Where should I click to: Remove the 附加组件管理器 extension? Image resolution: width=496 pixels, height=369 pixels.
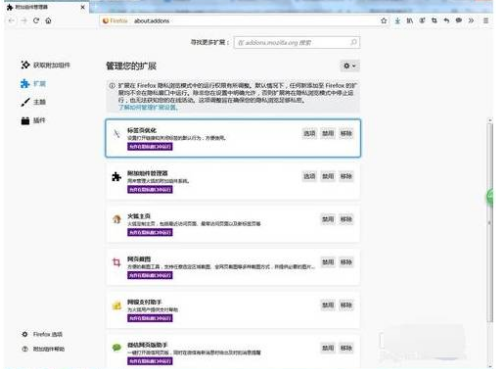coord(346,176)
